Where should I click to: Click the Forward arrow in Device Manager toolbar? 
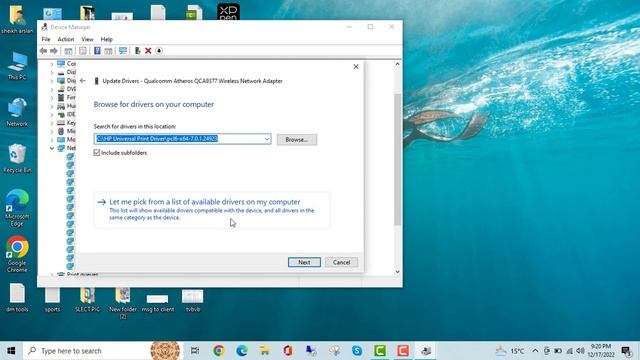pos(54,51)
